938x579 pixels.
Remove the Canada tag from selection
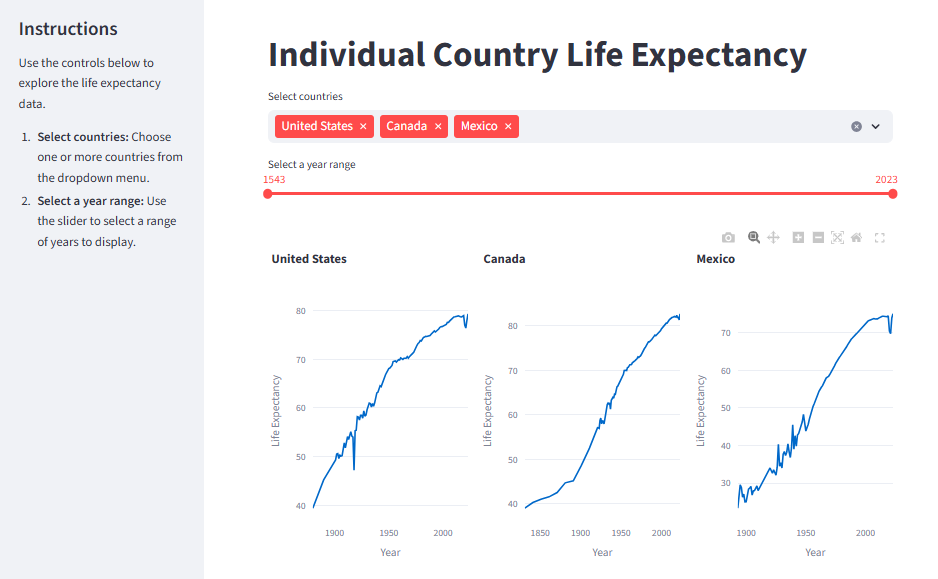438,126
